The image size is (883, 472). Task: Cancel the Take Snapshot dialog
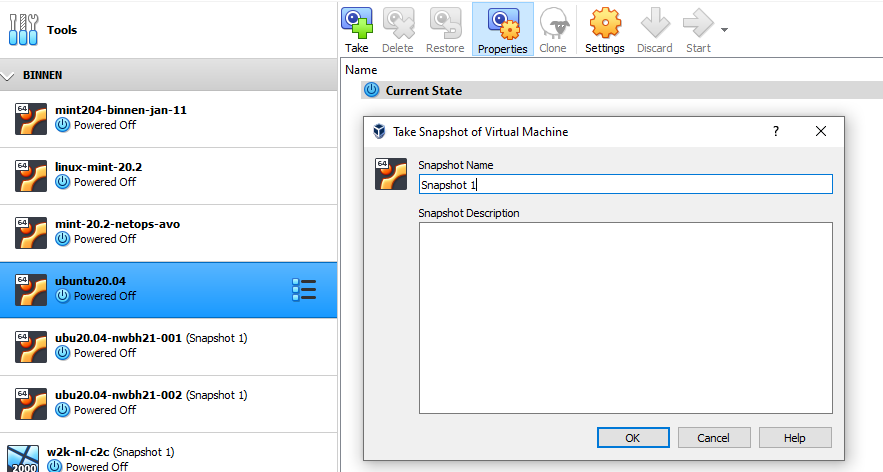[x=713, y=437]
